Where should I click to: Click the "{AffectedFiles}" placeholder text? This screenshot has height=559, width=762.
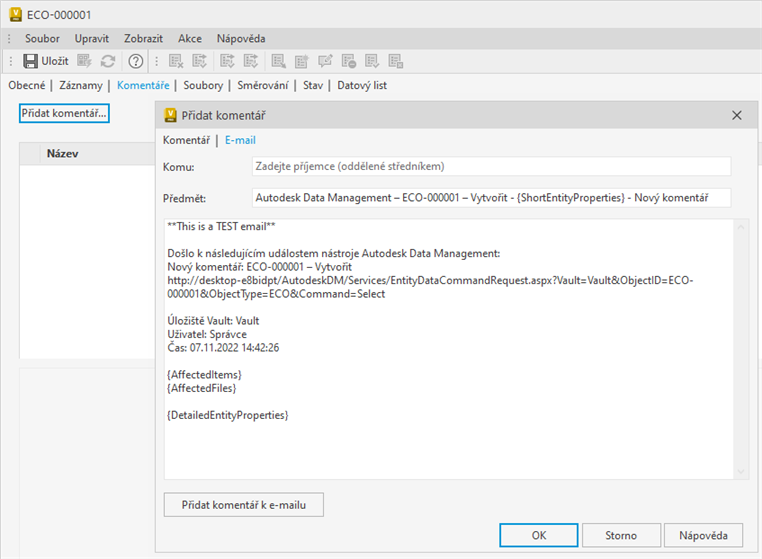[202, 388]
